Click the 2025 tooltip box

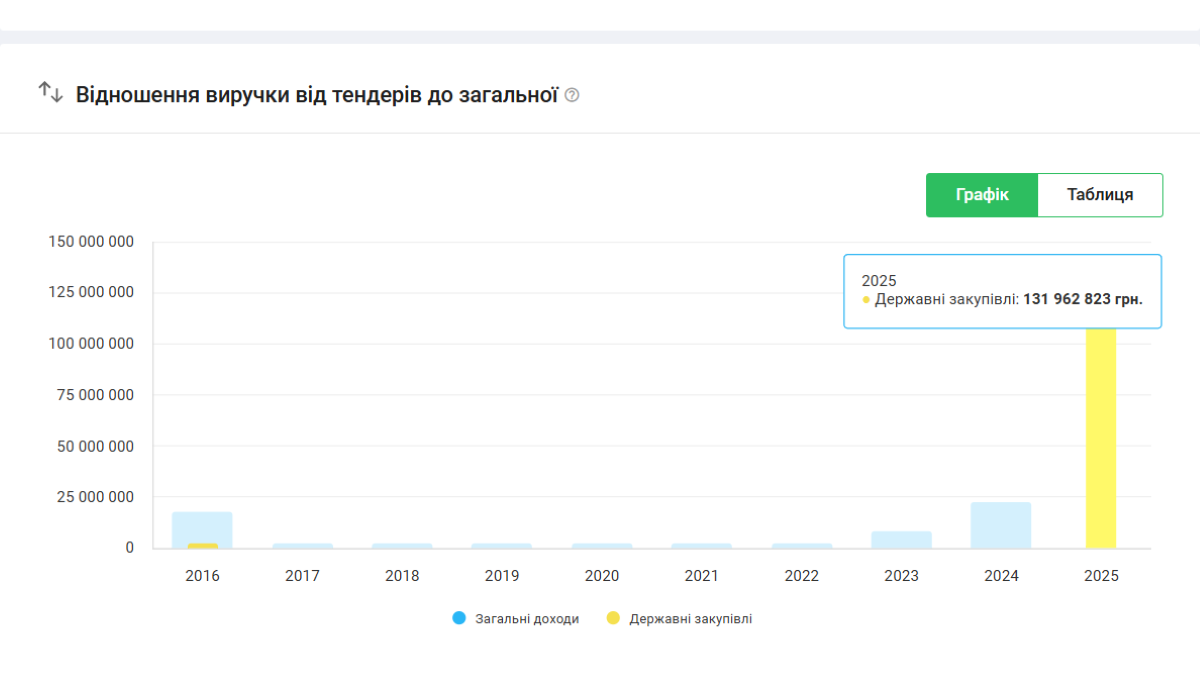pyautogui.click(x=1002, y=290)
